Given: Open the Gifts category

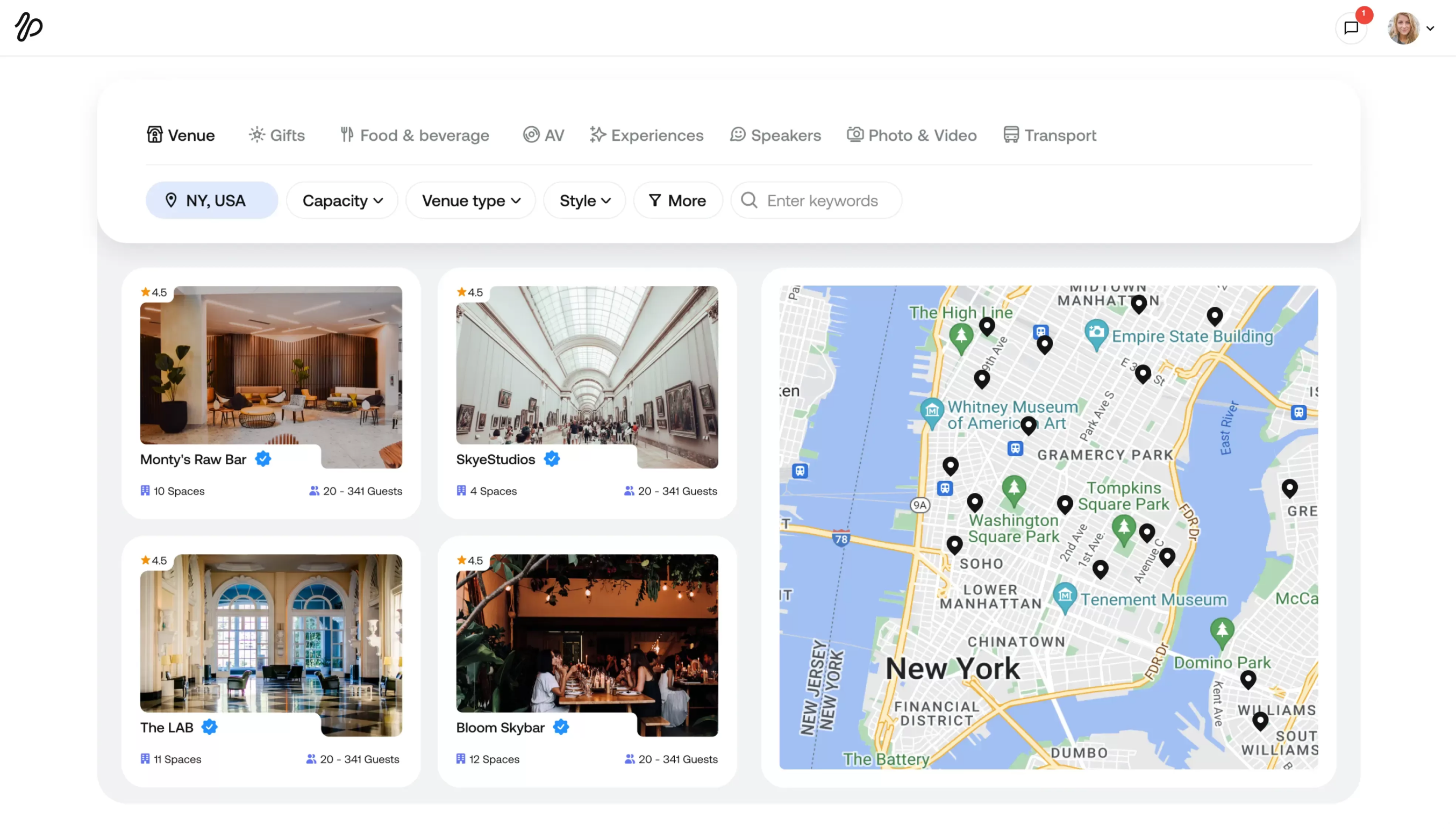Looking at the screenshot, I should (x=276, y=135).
